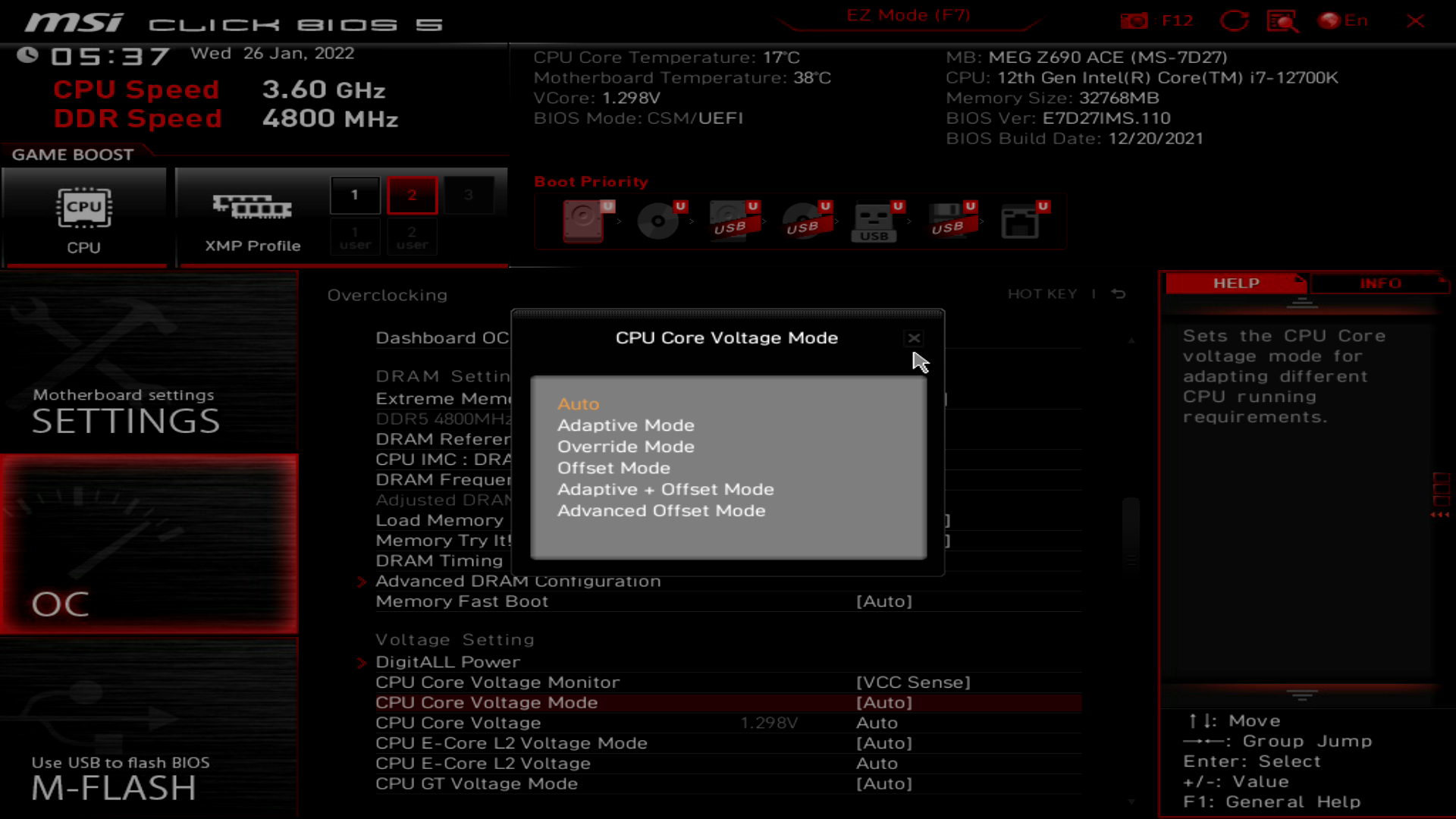
Task: Enable XMP Profile 1
Action: pyautogui.click(x=354, y=194)
